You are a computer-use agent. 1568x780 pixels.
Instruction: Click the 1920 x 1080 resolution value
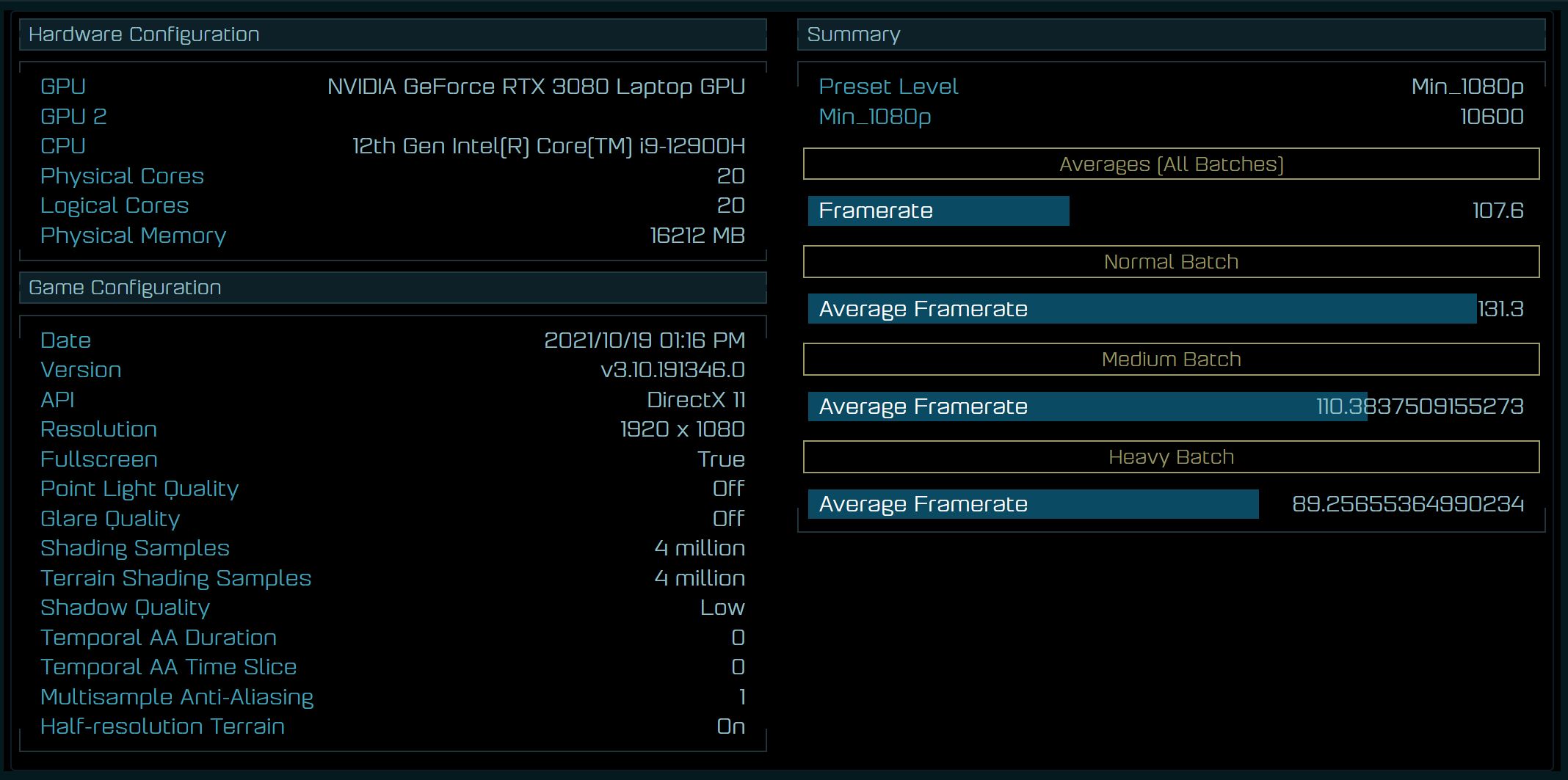(x=681, y=429)
